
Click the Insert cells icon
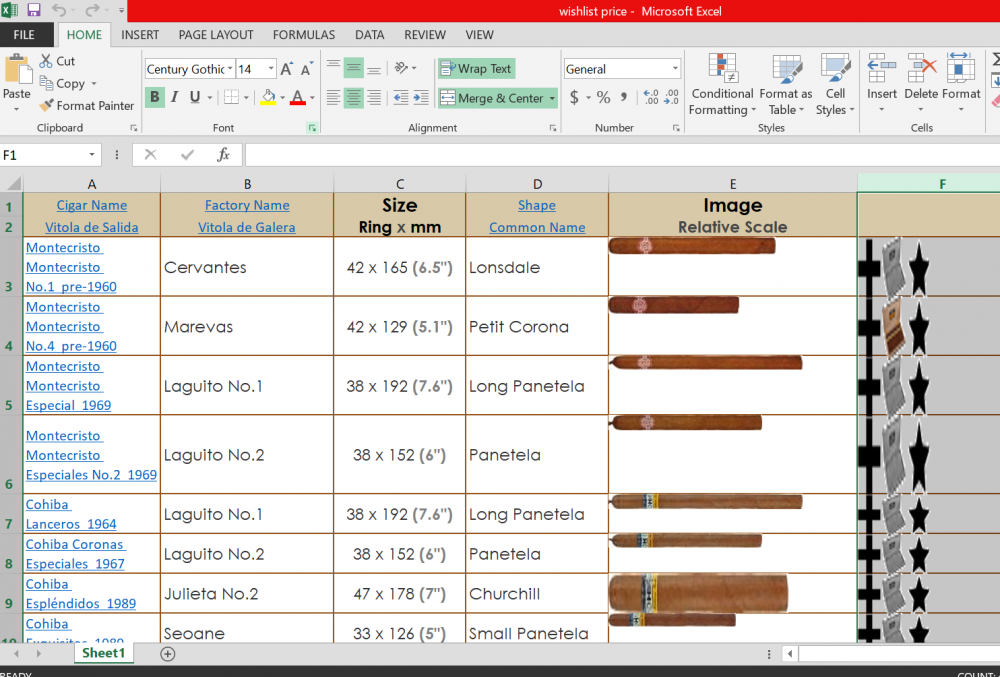click(x=881, y=68)
